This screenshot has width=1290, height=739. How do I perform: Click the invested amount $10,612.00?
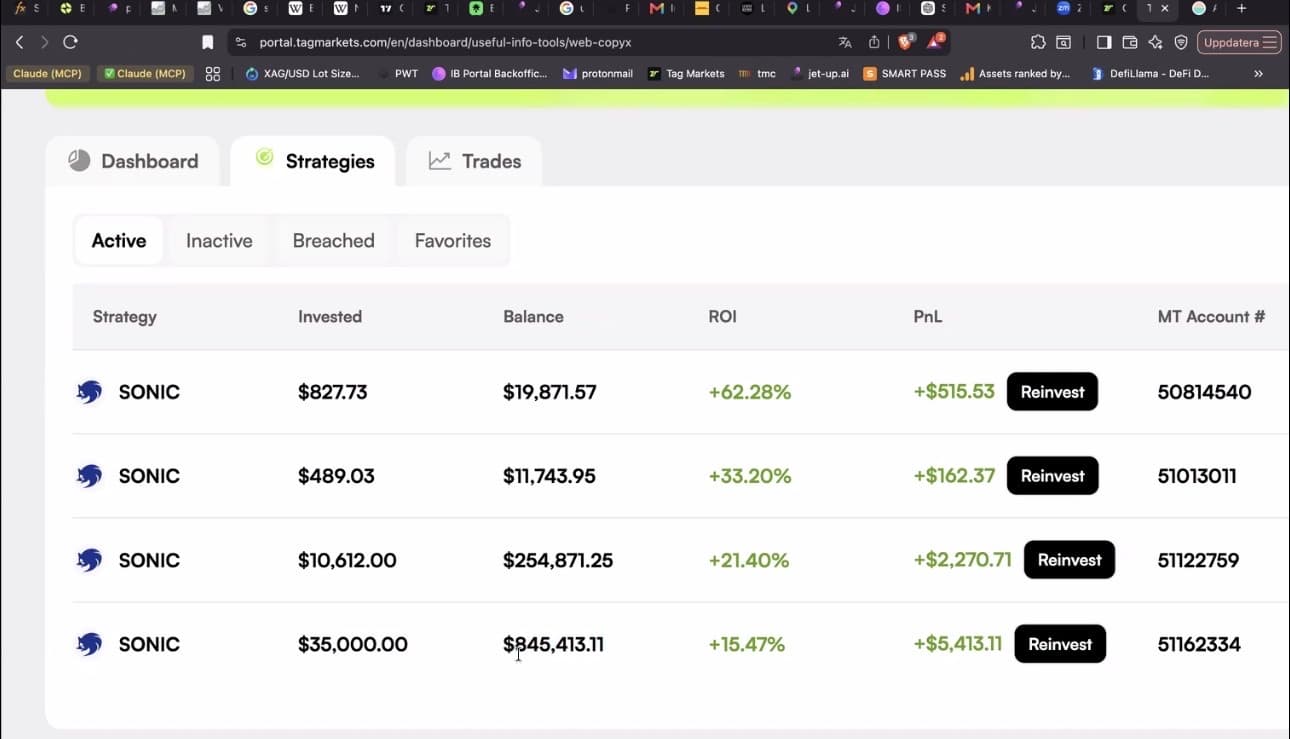pyautogui.click(x=347, y=560)
